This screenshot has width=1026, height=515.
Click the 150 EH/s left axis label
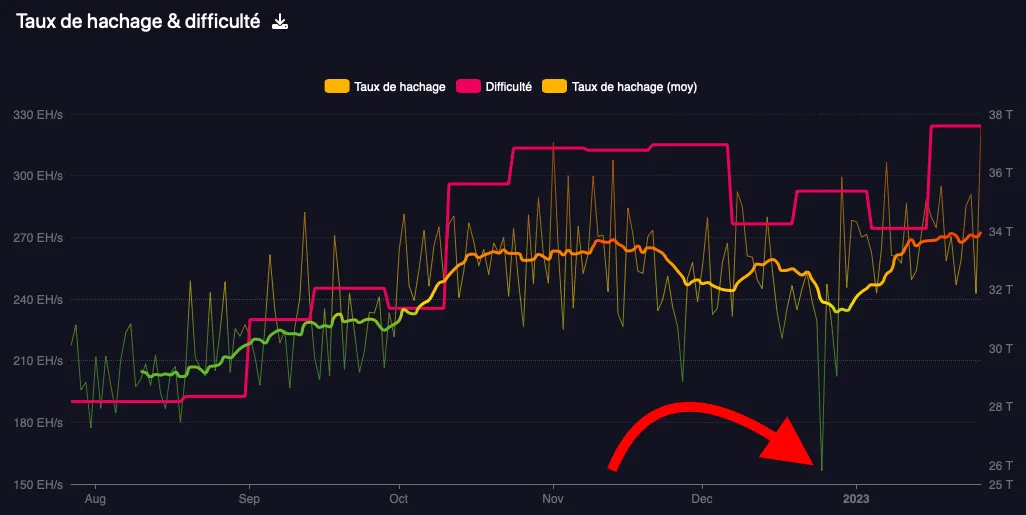(38, 485)
